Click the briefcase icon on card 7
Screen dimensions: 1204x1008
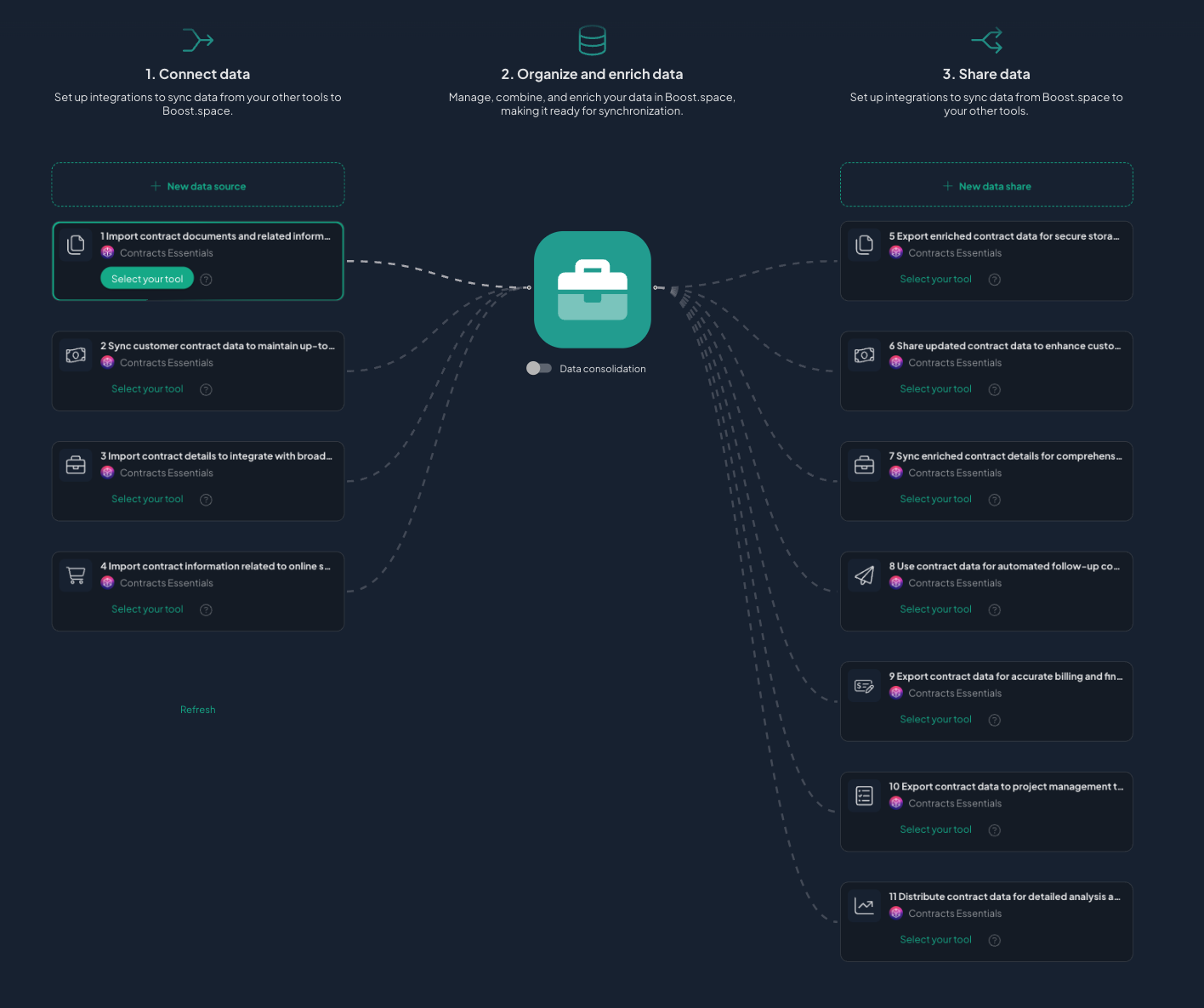[864, 465]
